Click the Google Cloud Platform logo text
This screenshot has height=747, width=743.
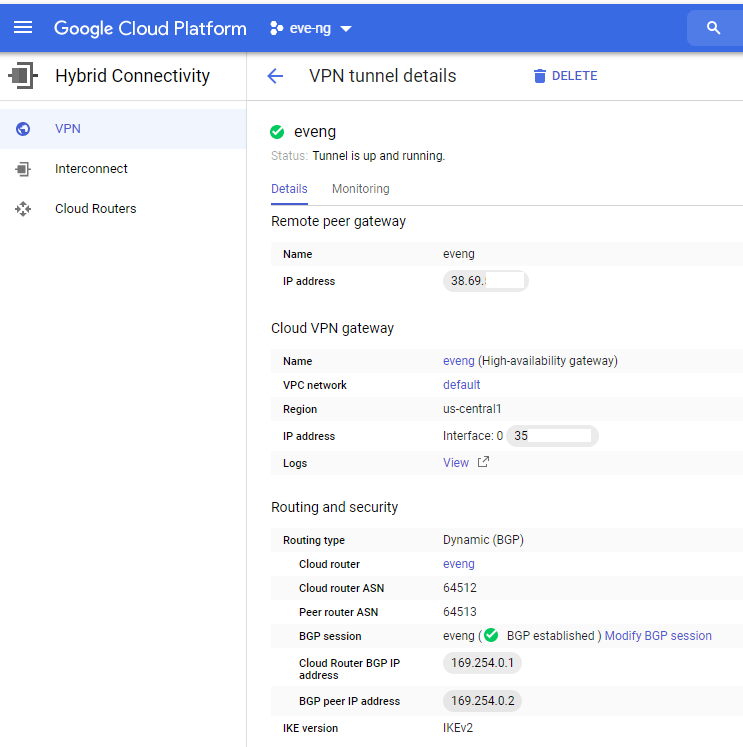coord(151,29)
